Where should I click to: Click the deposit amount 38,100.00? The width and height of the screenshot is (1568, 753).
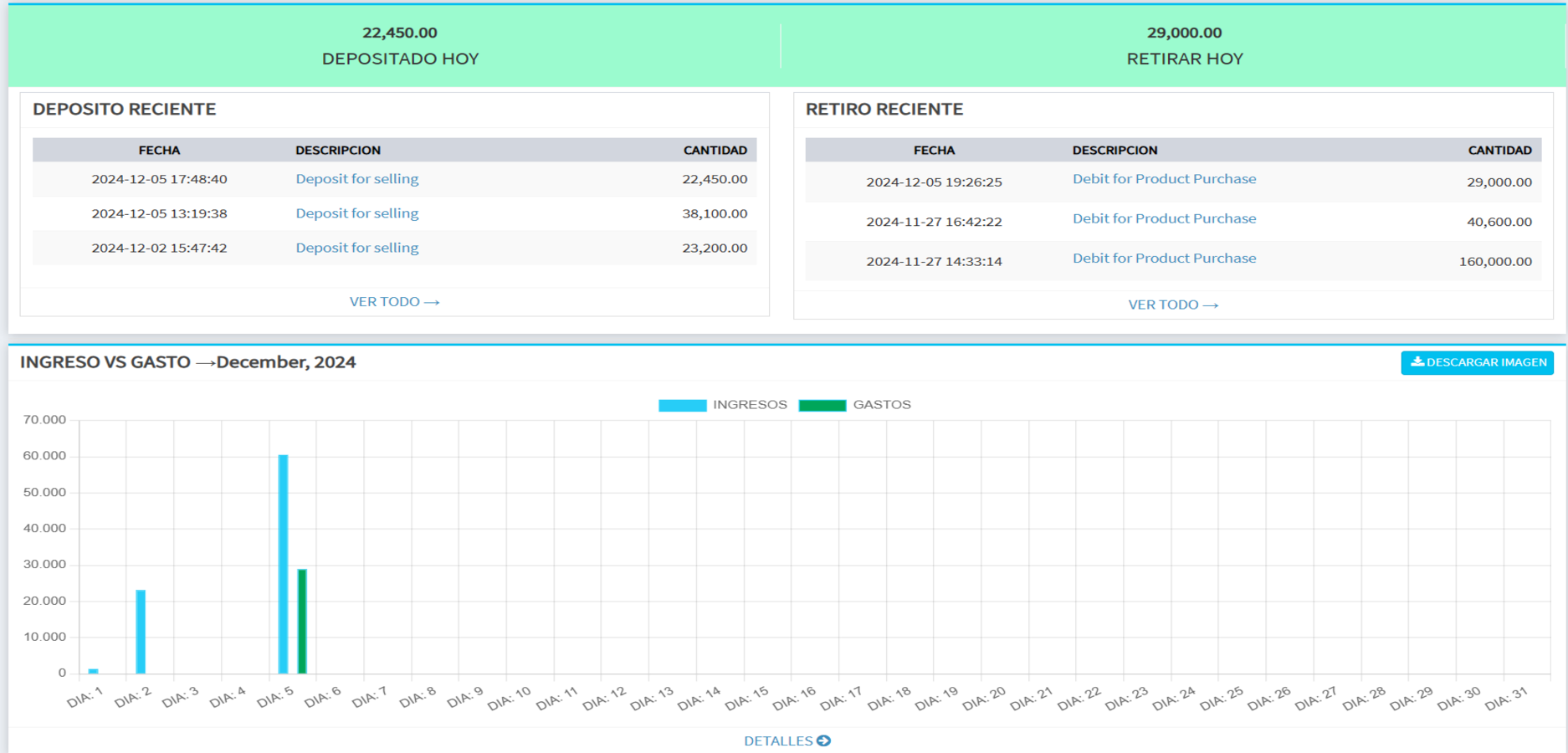[715, 213]
